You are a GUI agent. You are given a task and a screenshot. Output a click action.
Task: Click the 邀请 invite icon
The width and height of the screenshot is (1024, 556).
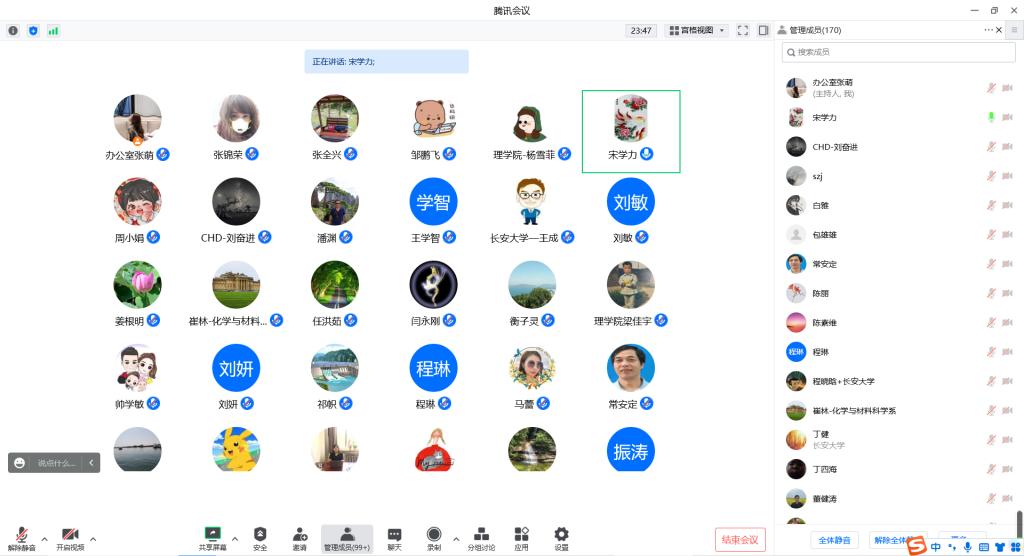click(300, 538)
